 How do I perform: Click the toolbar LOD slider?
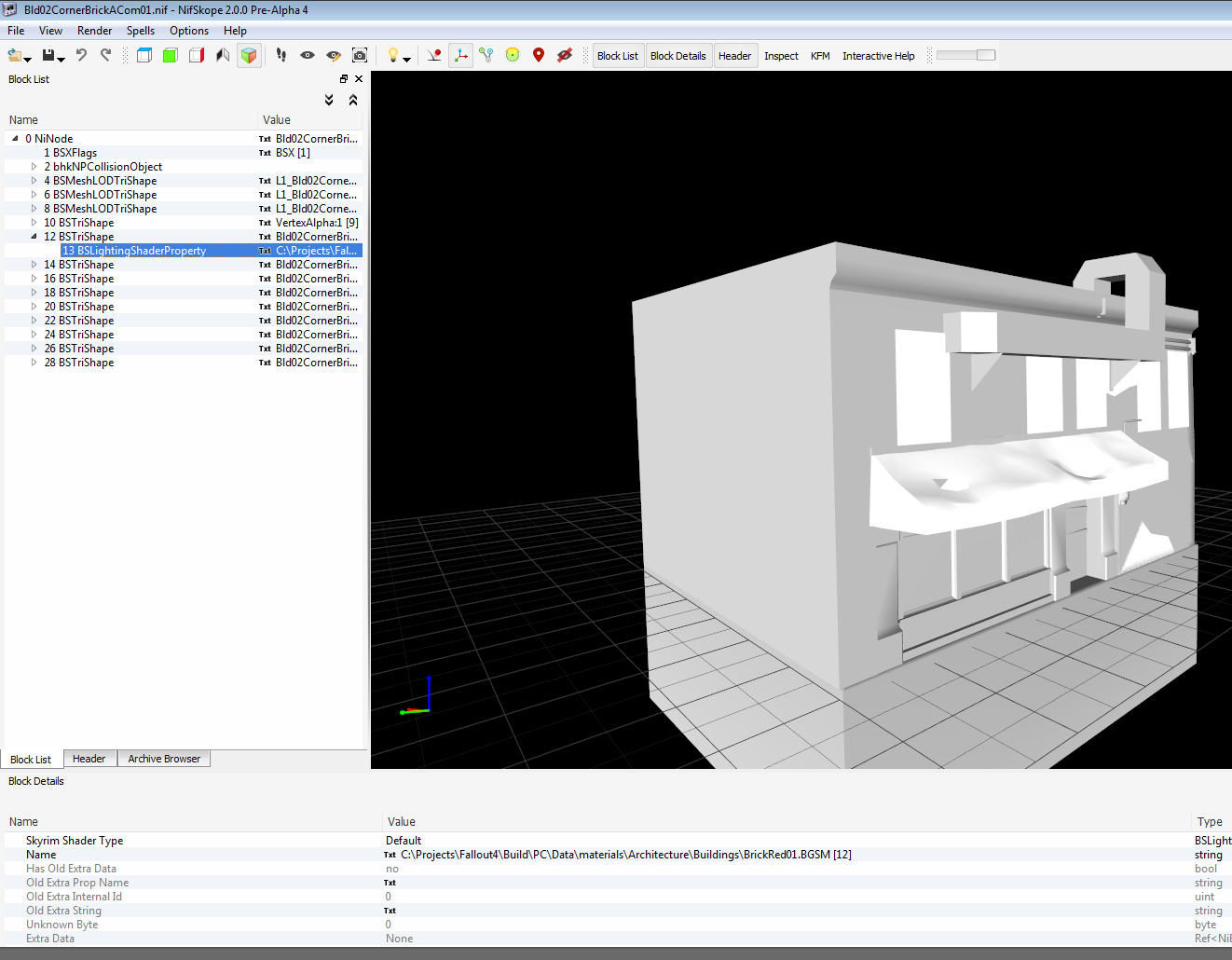coord(965,56)
